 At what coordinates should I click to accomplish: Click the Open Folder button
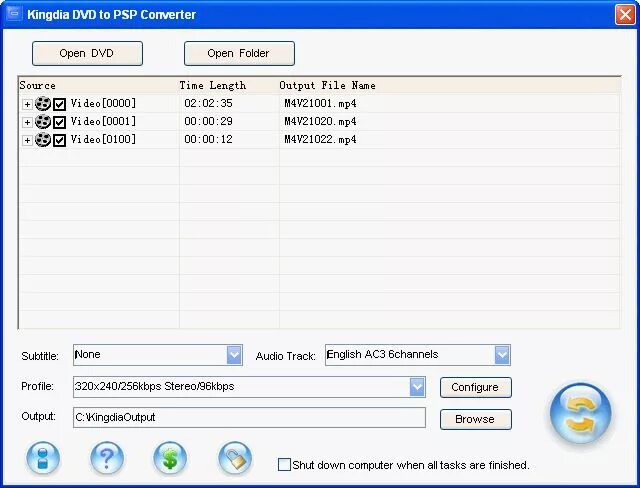tap(239, 53)
